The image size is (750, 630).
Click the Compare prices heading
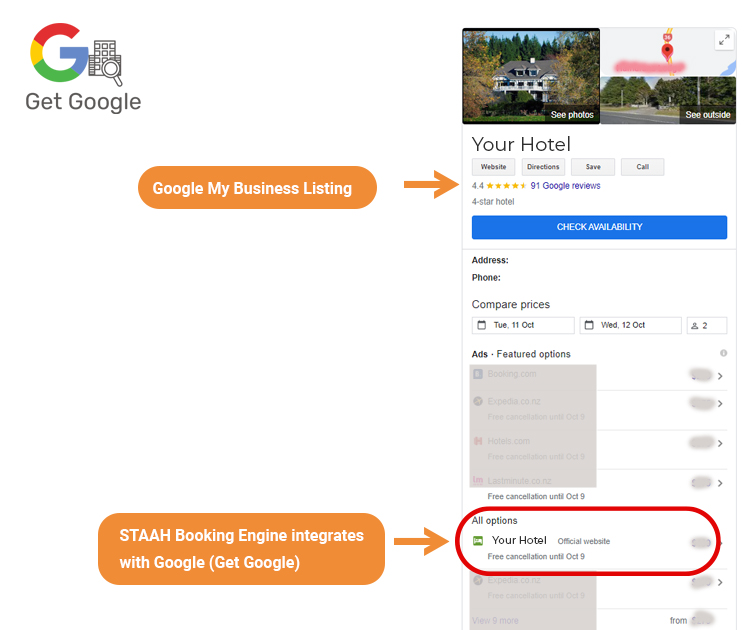pyautogui.click(x=510, y=304)
